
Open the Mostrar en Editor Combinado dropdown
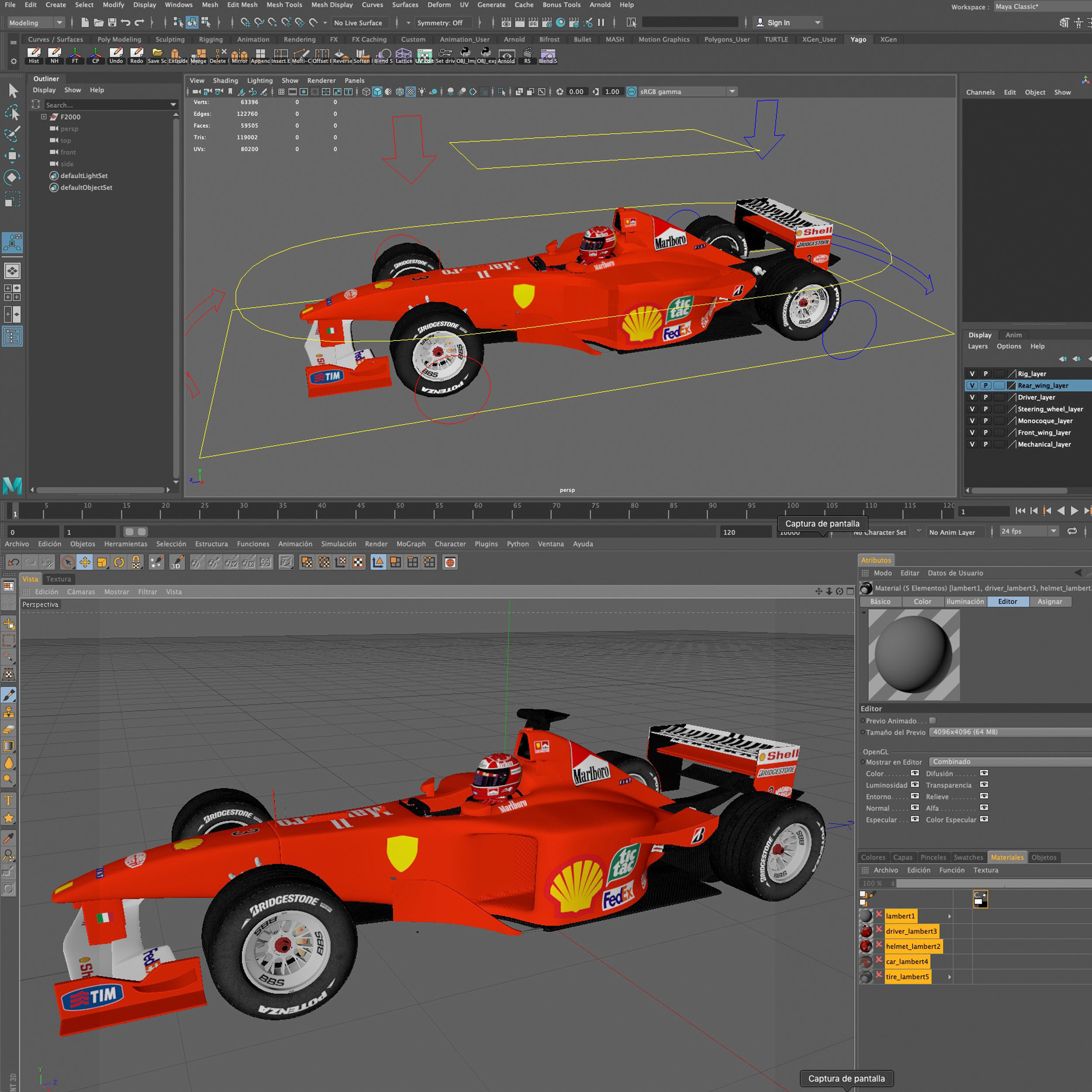[x=1011, y=762]
